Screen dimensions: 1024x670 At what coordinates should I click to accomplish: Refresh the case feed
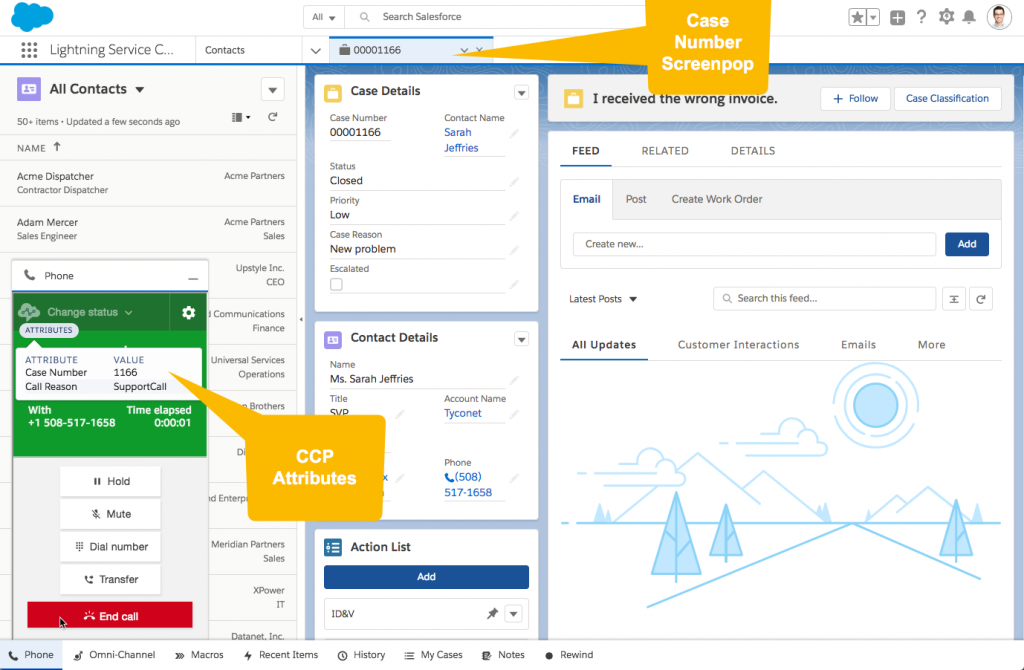pyautogui.click(x=980, y=299)
